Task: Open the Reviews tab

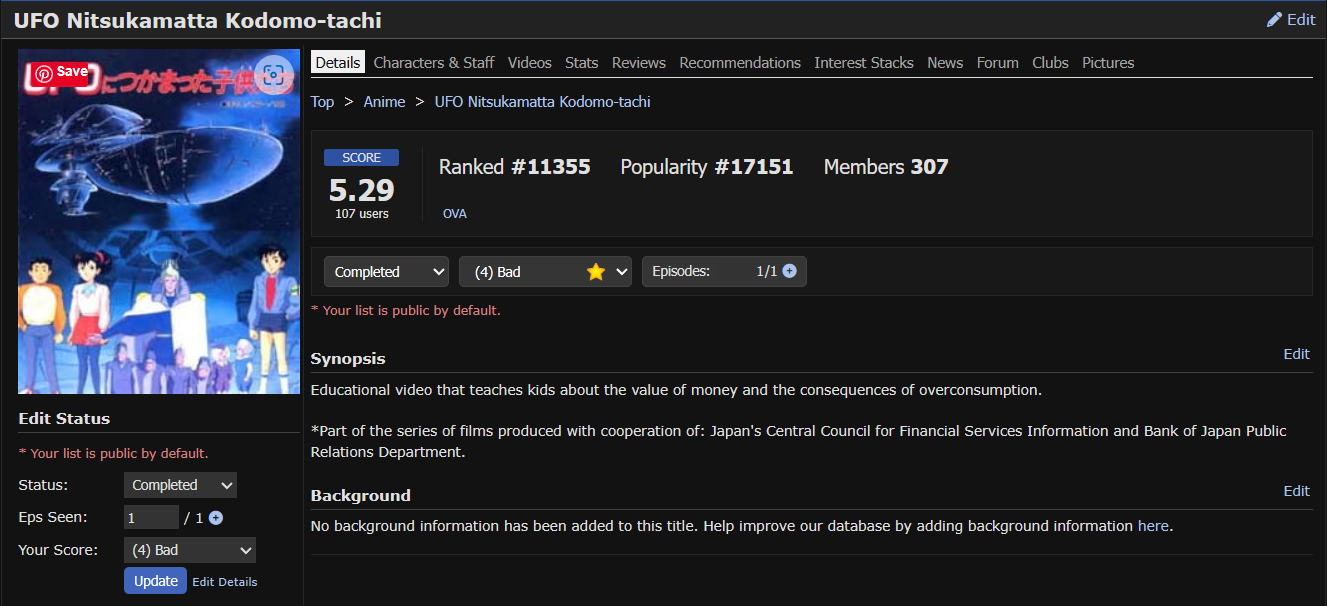Action: coord(639,62)
